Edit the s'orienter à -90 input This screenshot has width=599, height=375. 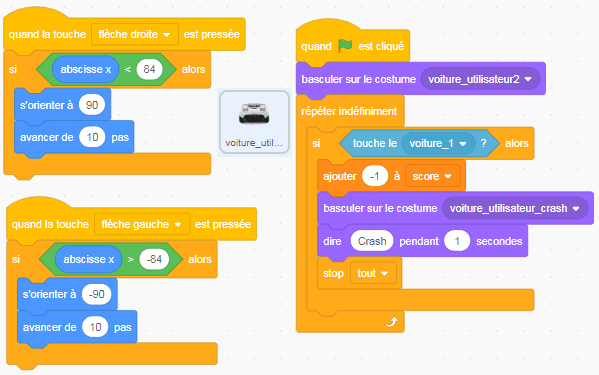coord(96,294)
